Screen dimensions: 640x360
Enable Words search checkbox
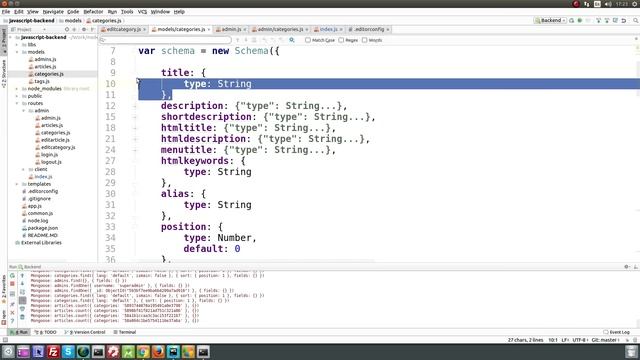364,40
